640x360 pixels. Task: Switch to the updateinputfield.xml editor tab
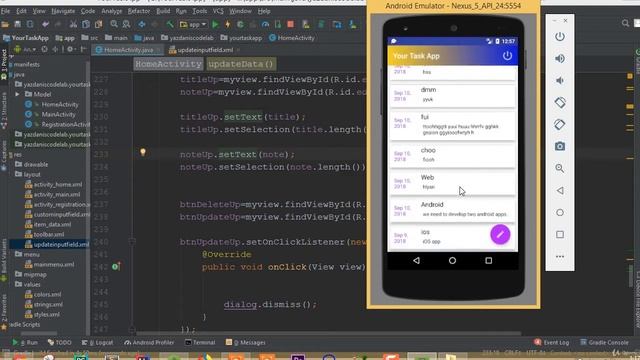pyautogui.click(x=204, y=50)
